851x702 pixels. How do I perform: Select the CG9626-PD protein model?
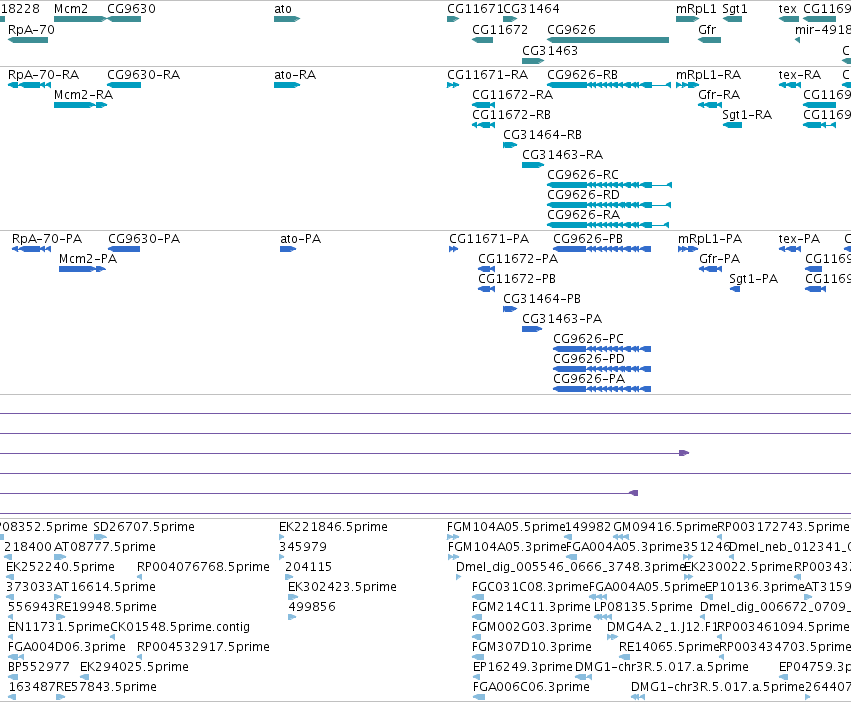pyautogui.click(x=602, y=369)
